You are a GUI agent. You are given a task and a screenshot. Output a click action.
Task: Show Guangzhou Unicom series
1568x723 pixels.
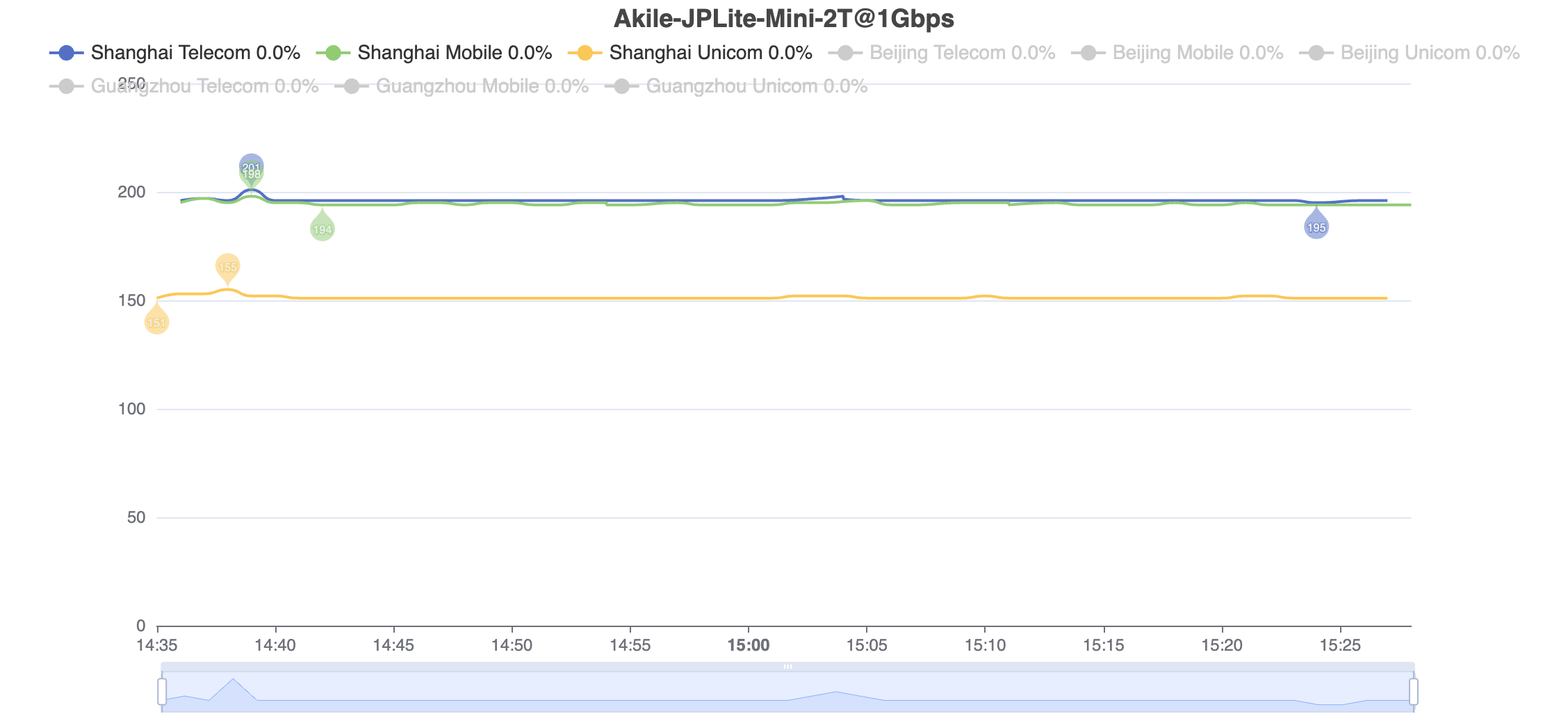736,86
